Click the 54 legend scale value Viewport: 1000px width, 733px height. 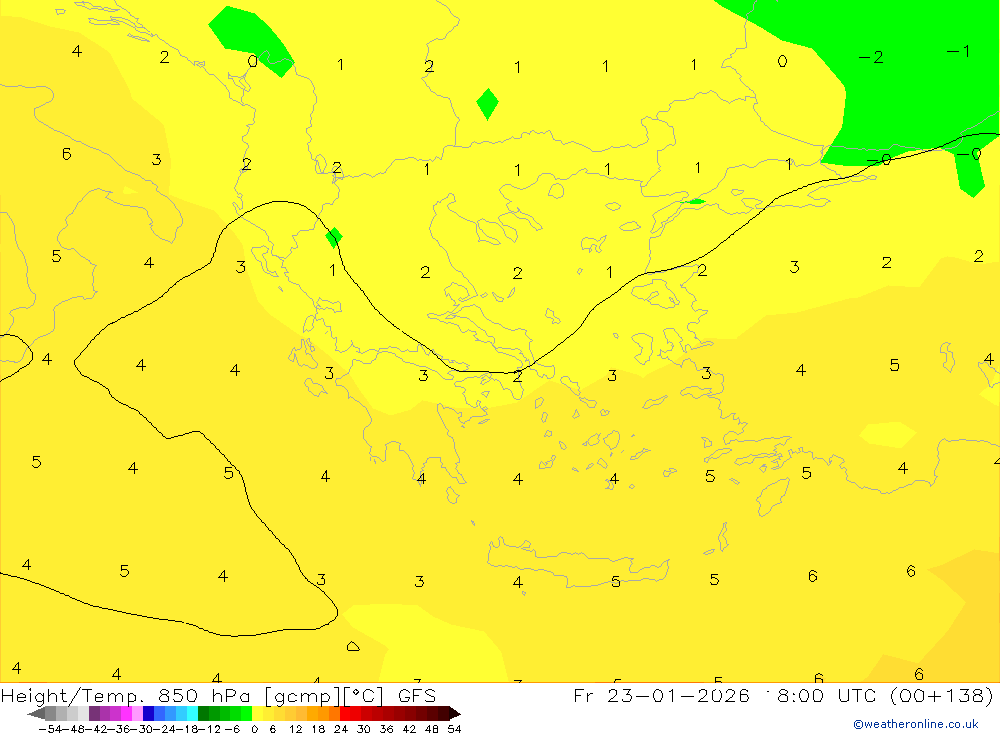point(454,729)
